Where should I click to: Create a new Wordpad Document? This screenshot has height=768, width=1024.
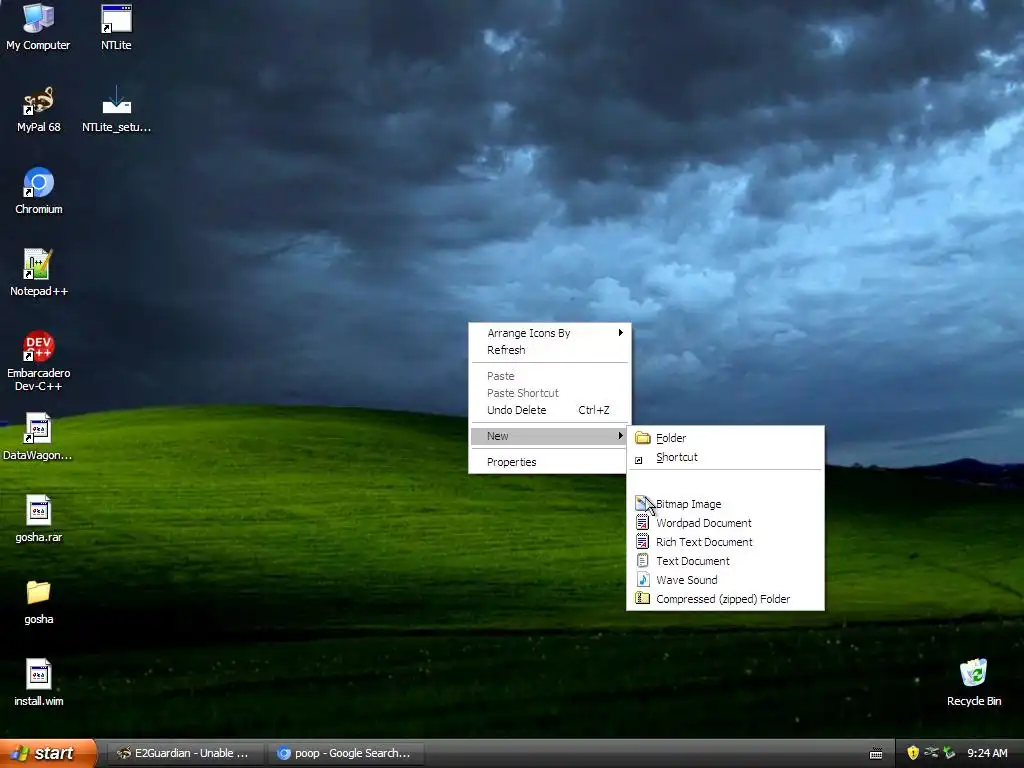pyautogui.click(x=725, y=523)
